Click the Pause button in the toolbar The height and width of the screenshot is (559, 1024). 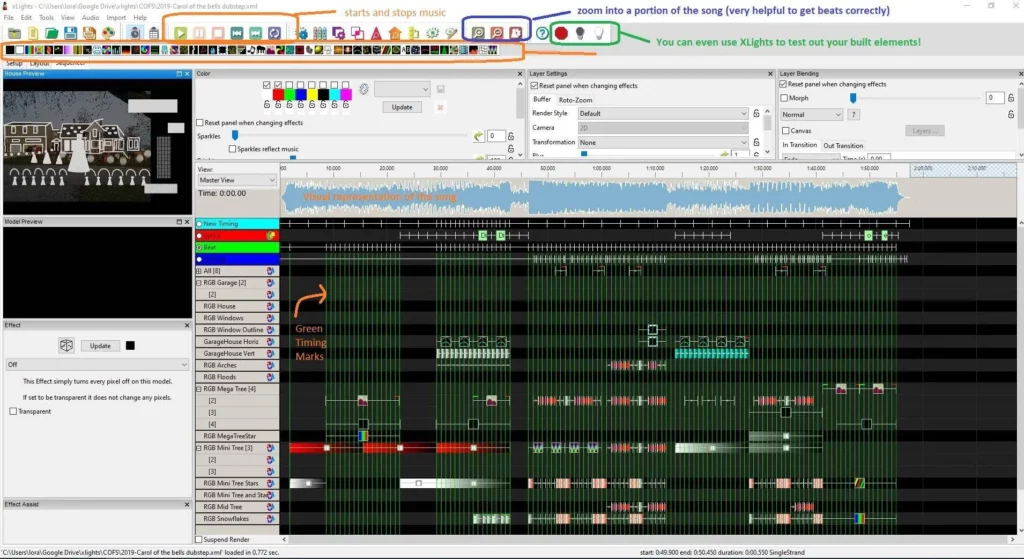[199, 33]
